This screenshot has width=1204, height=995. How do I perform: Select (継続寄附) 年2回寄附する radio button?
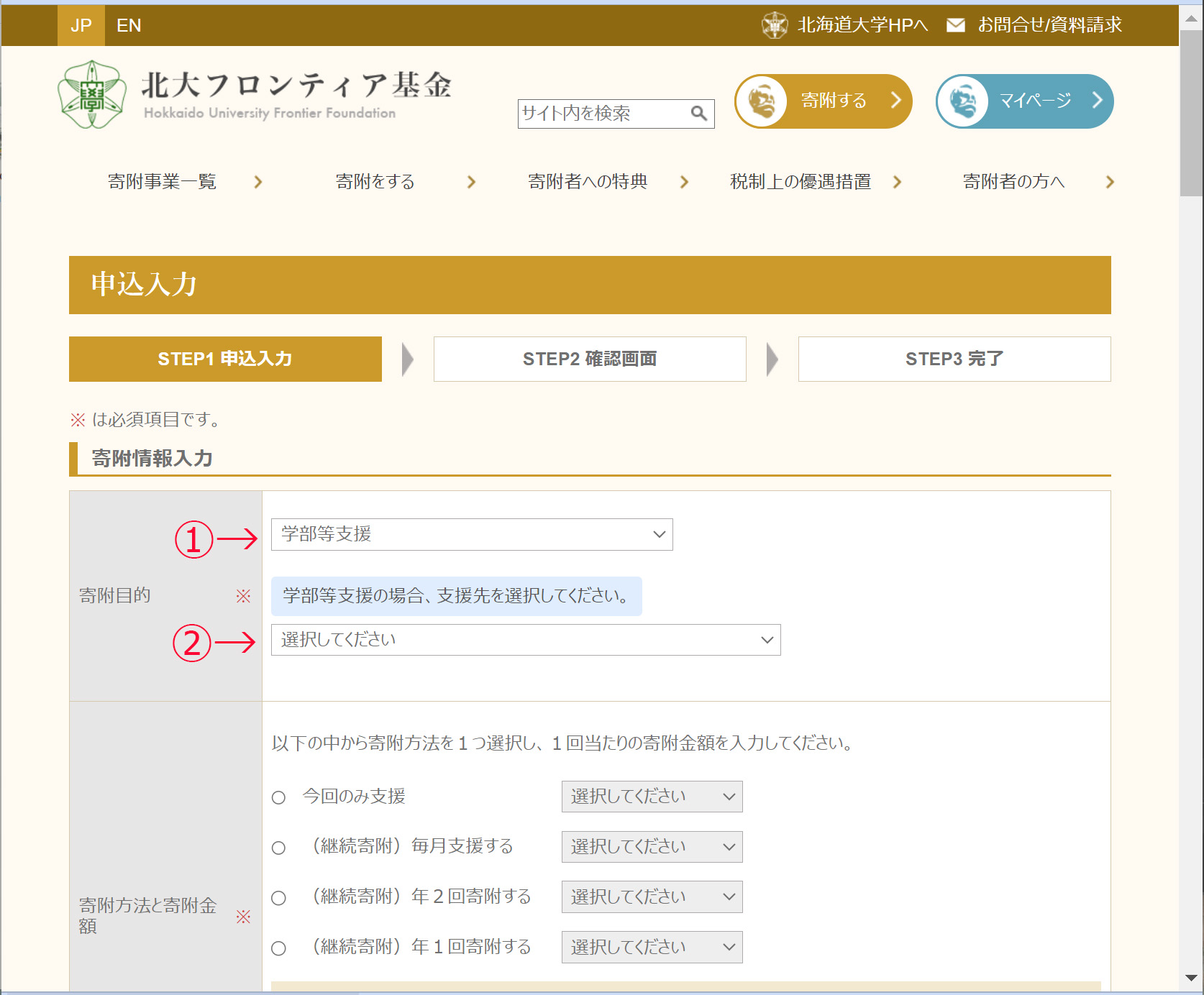tap(278, 898)
